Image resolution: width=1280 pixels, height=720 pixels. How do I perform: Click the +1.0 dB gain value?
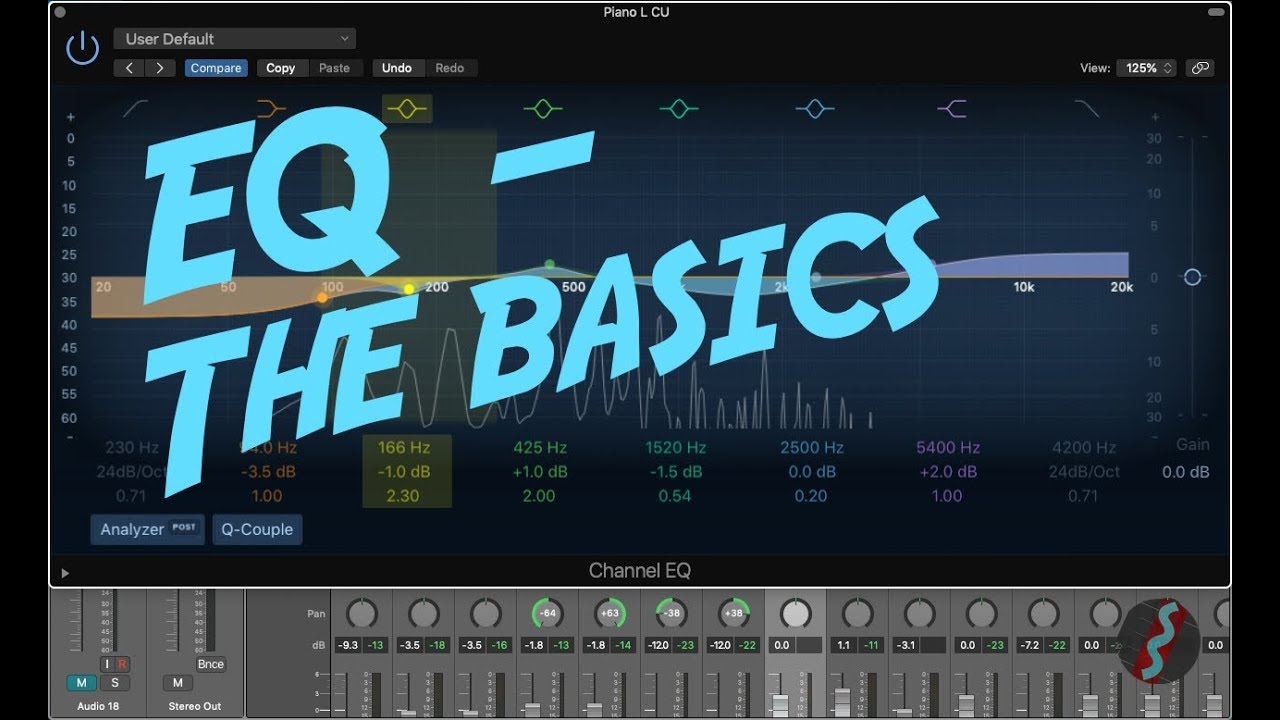[540, 471]
